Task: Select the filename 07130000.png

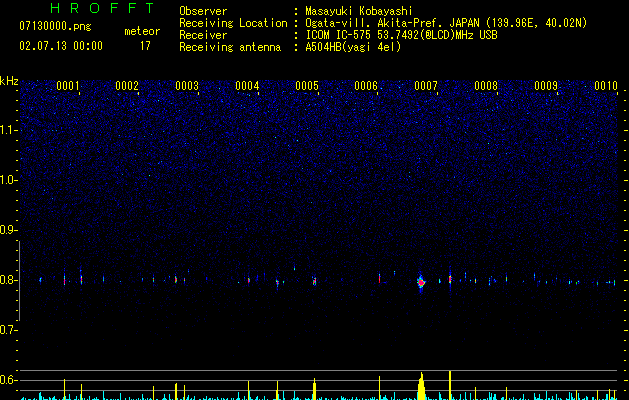Action: pyautogui.click(x=55, y=27)
